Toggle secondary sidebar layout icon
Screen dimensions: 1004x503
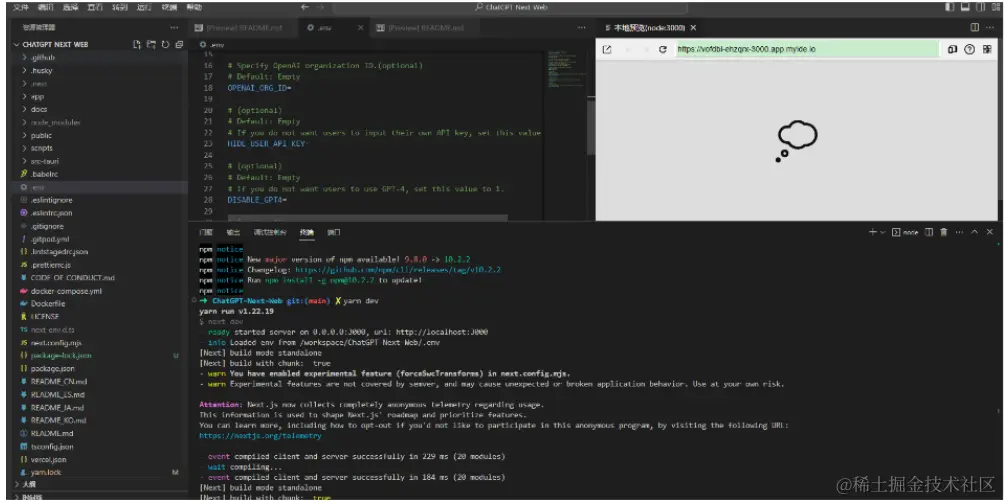click(980, 7)
